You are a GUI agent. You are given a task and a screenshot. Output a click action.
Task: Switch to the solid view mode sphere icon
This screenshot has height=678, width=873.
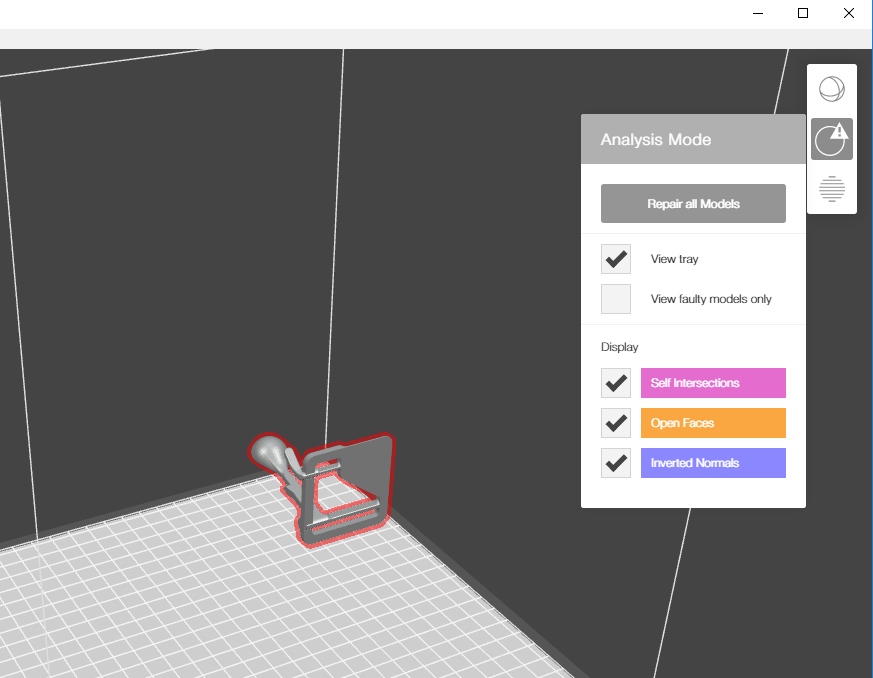point(831,89)
